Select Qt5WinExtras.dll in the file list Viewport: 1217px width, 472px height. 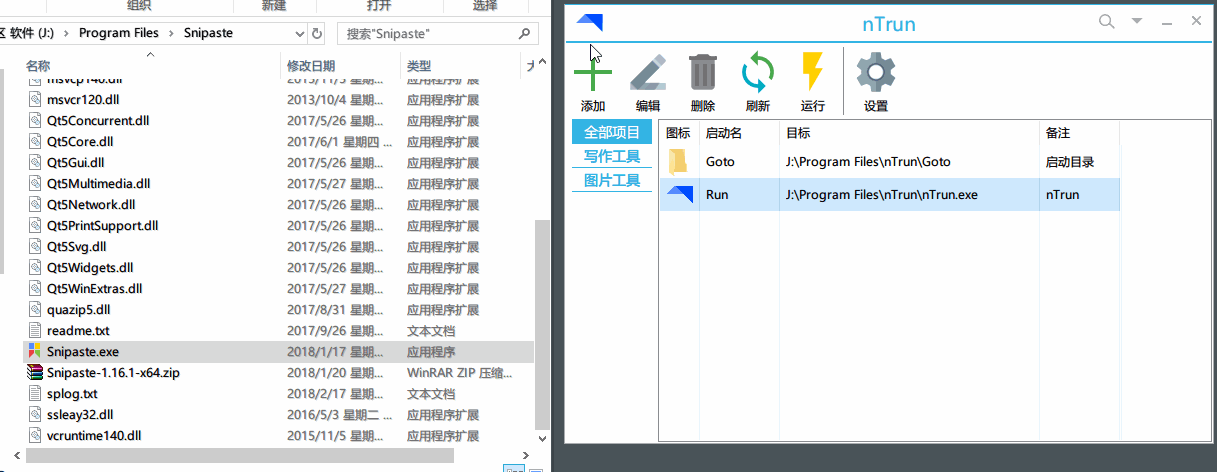pyautogui.click(x=95, y=289)
